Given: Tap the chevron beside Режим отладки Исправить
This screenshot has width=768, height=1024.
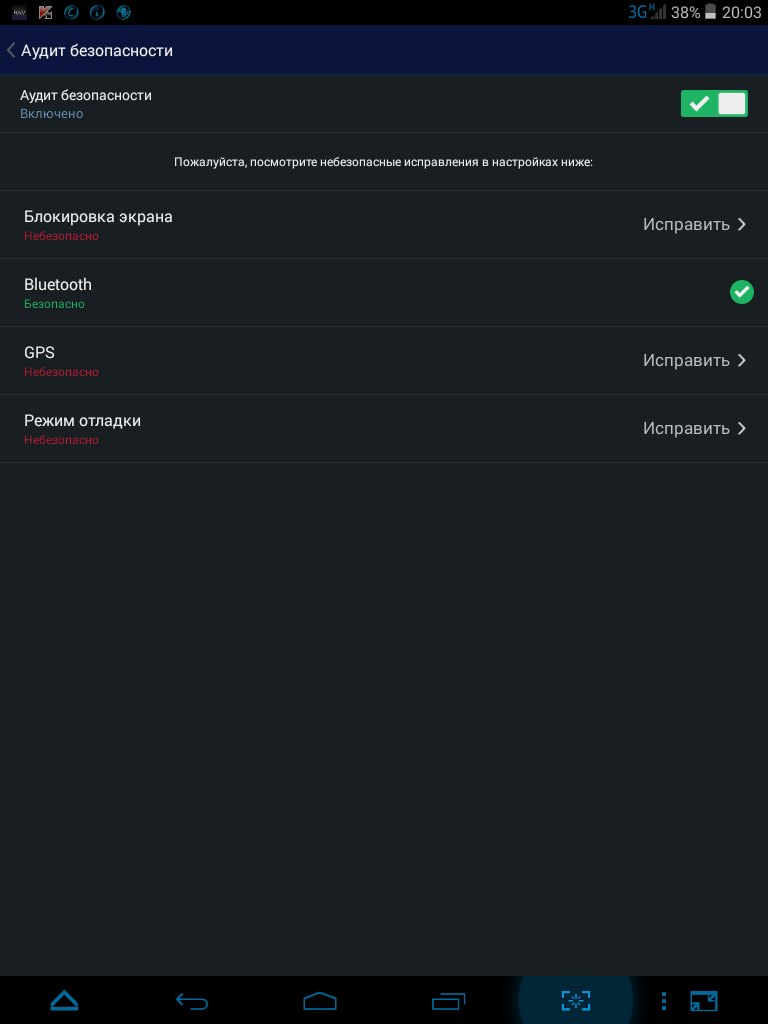Looking at the screenshot, I should point(741,428).
